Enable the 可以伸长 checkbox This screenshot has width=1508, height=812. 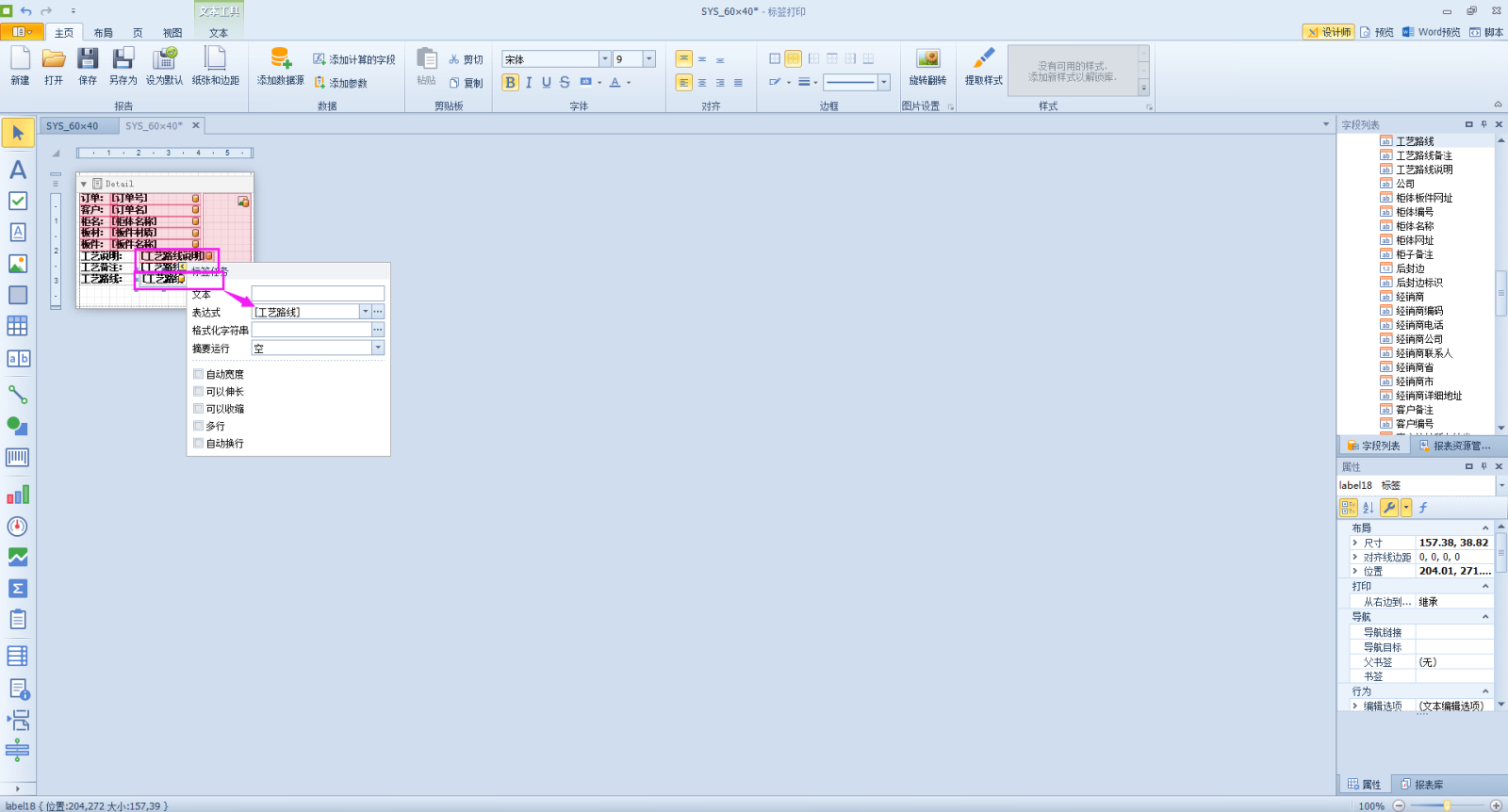click(x=198, y=391)
